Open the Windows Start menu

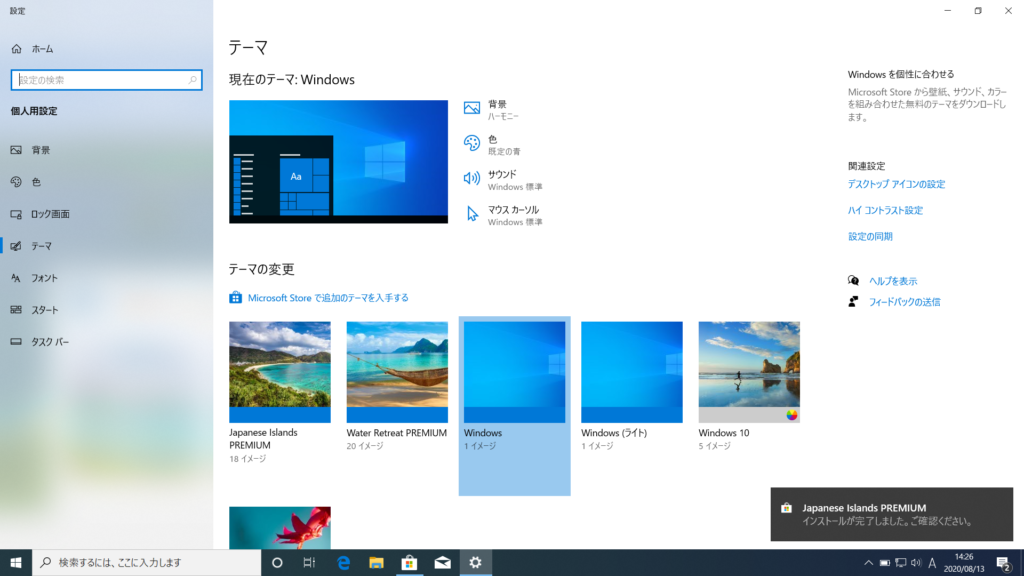[x=16, y=562]
